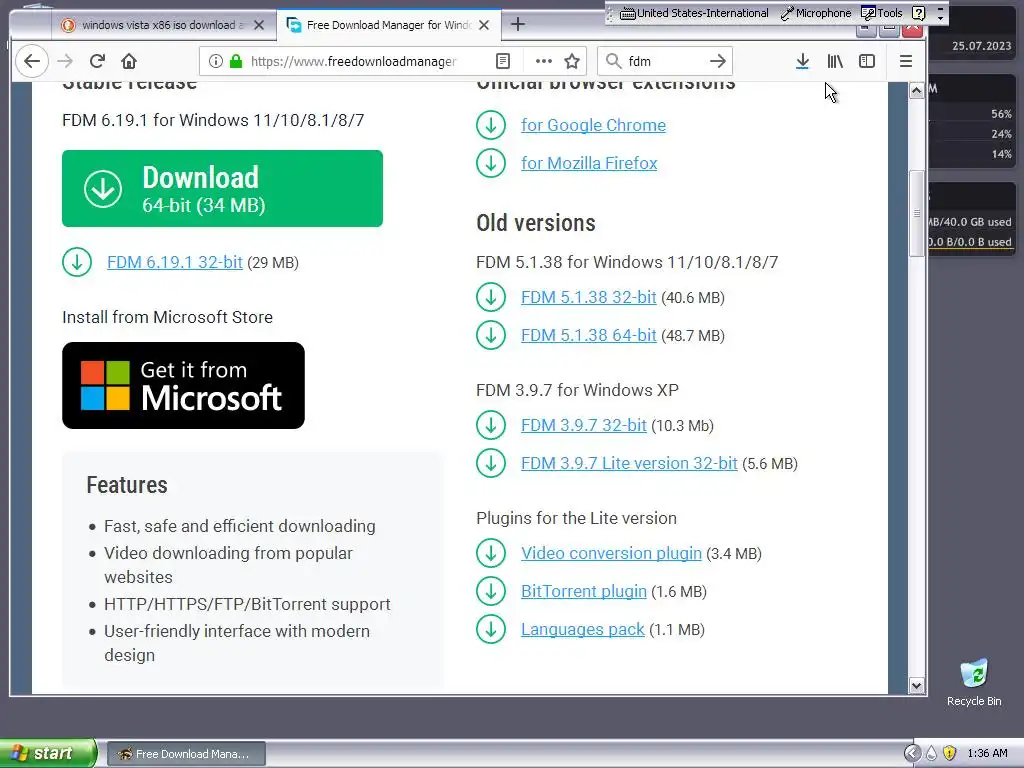Close the Free Download Manager tab
Viewport: 1024px width, 768px height.
(x=484, y=25)
